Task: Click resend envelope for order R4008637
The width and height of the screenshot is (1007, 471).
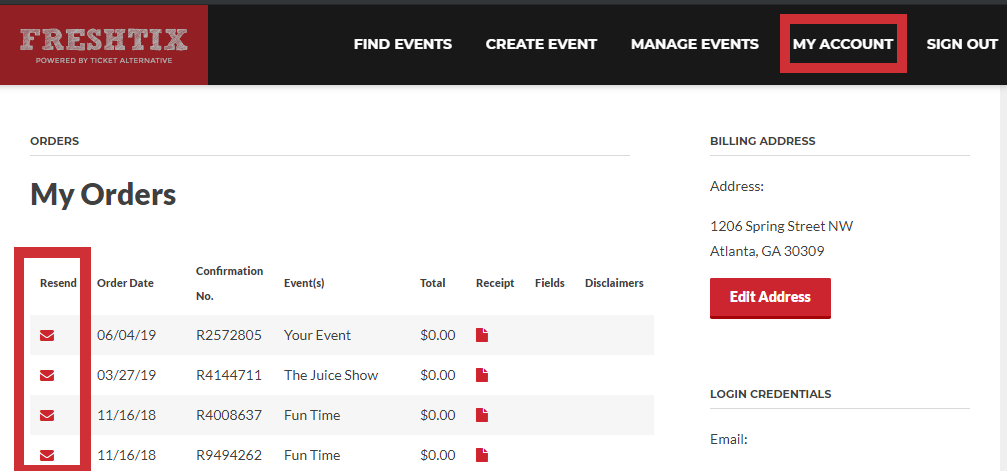Action: coord(47,415)
